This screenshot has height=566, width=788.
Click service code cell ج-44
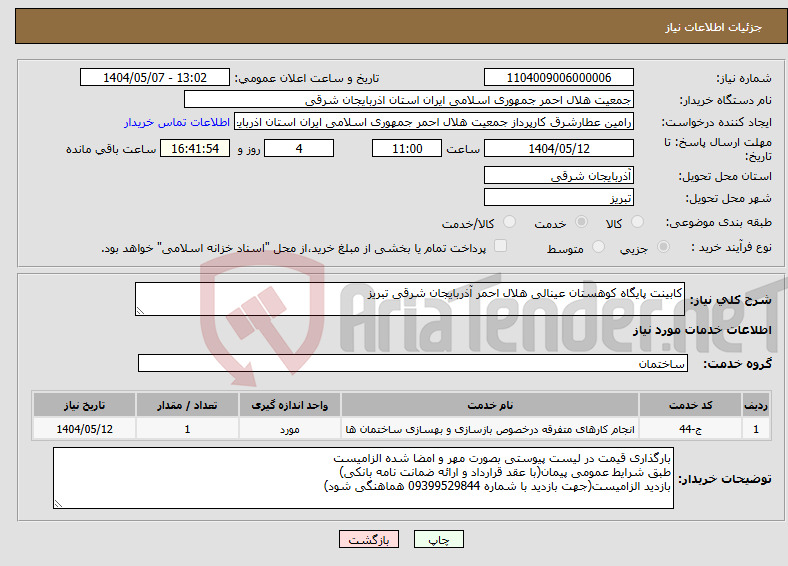691,429
